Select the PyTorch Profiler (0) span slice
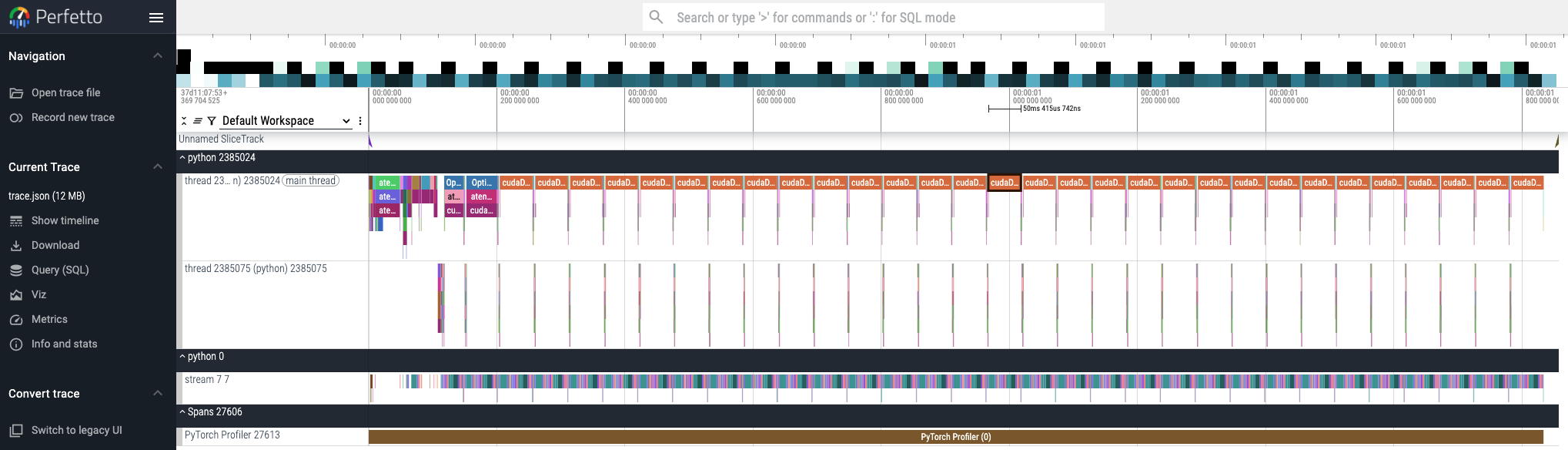 955,437
